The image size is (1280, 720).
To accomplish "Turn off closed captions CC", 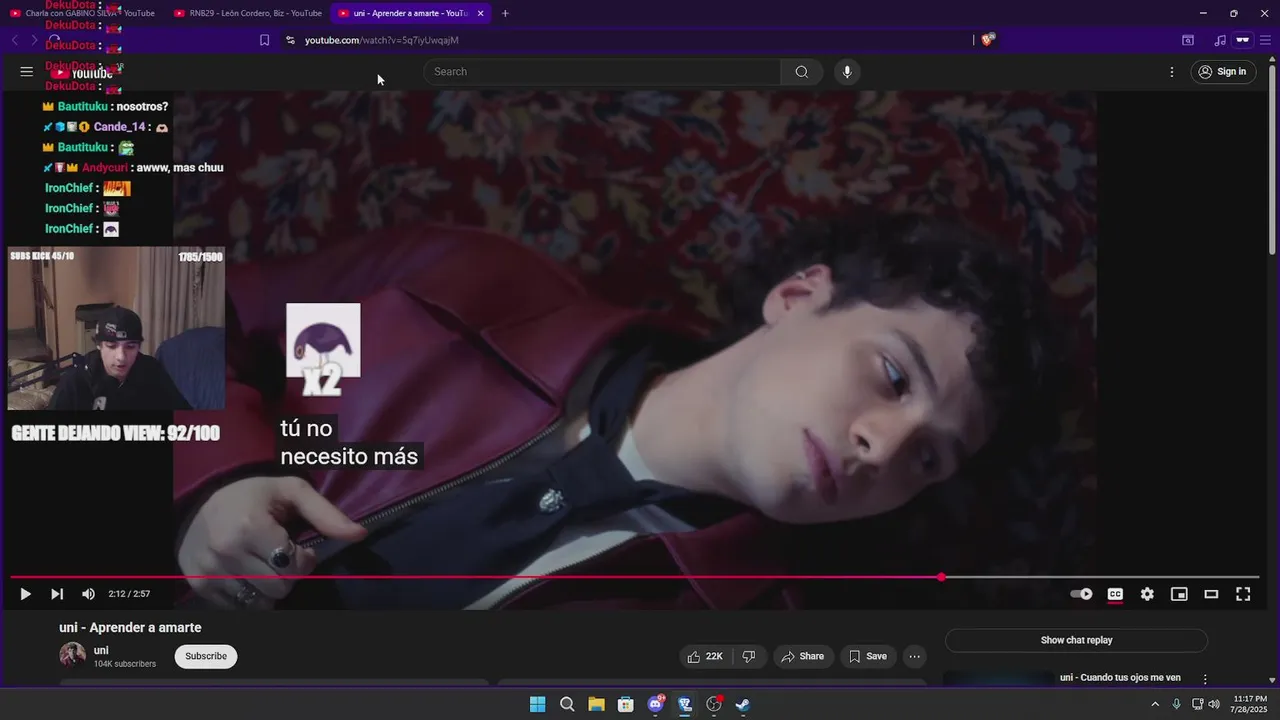I will [x=1115, y=594].
